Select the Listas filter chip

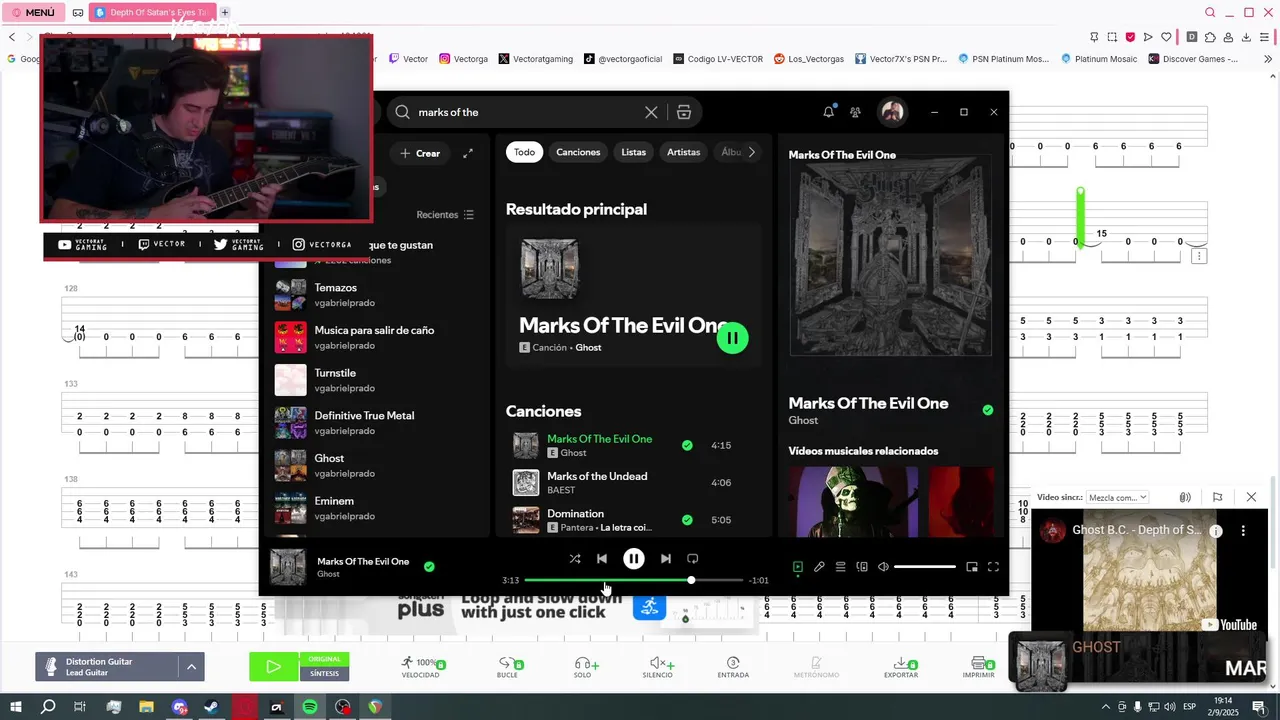click(634, 152)
